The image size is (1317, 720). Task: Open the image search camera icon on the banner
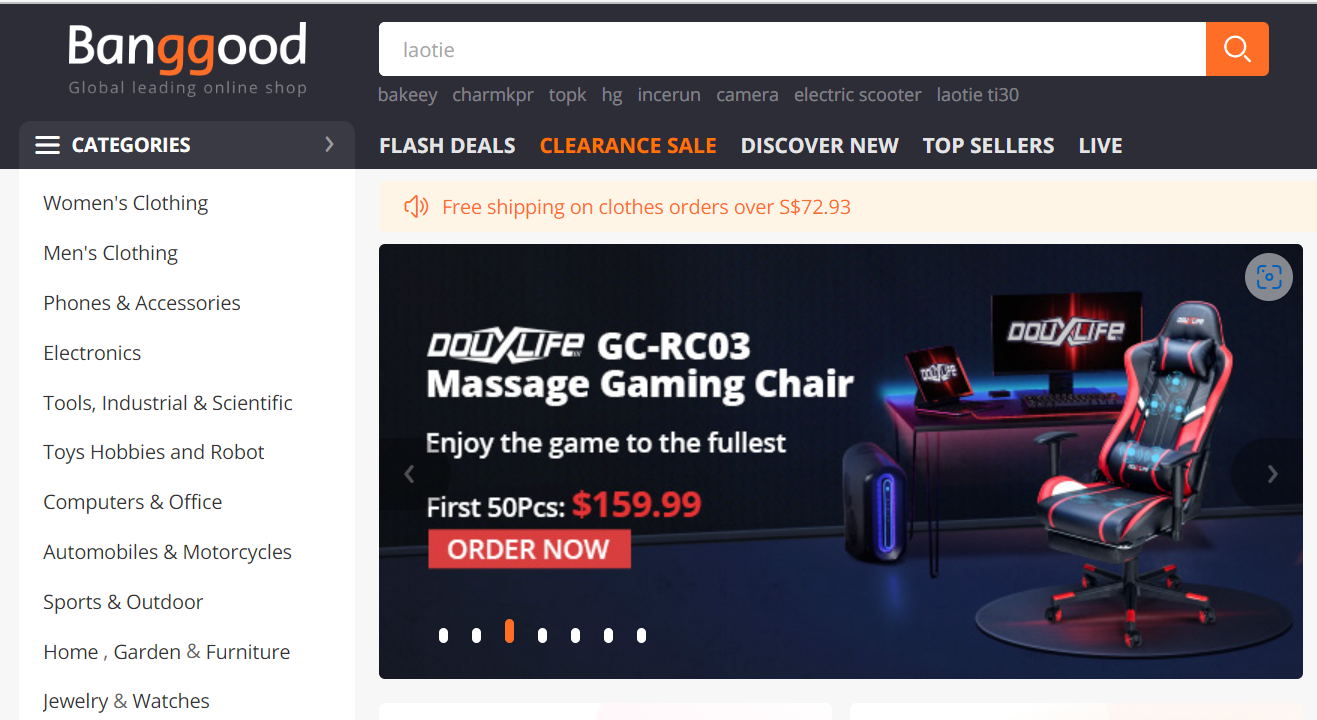pyautogui.click(x=1269, y=277)
